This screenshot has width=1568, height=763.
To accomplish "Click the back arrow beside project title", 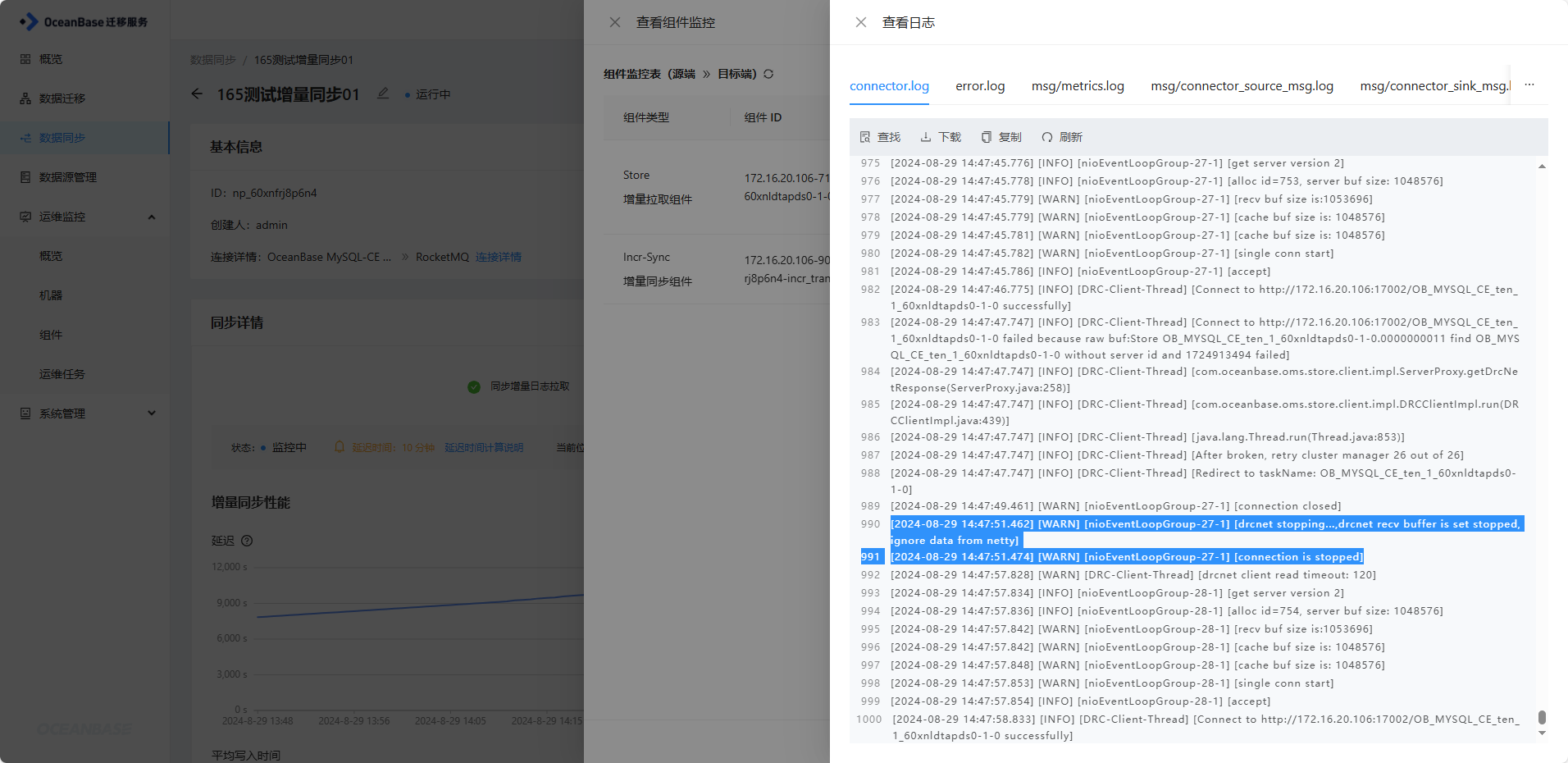I will (197, 94).
